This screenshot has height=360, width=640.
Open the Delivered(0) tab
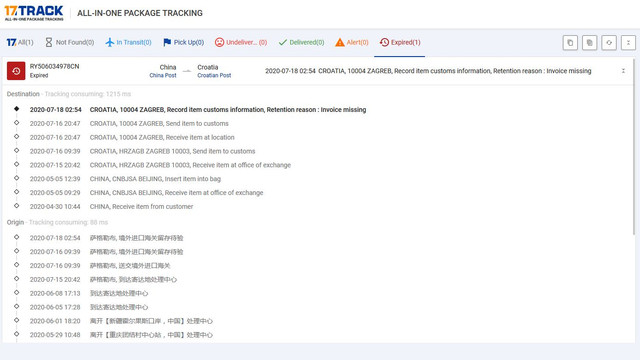coord(301,42)
